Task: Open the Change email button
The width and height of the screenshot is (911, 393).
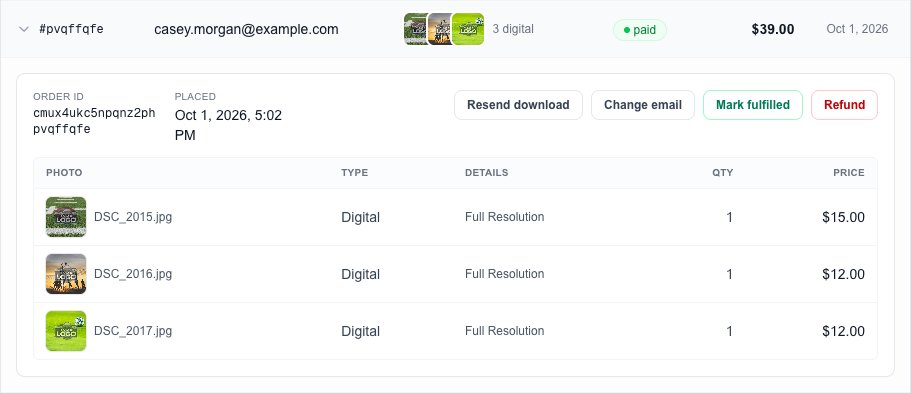Action: (643, 105)
